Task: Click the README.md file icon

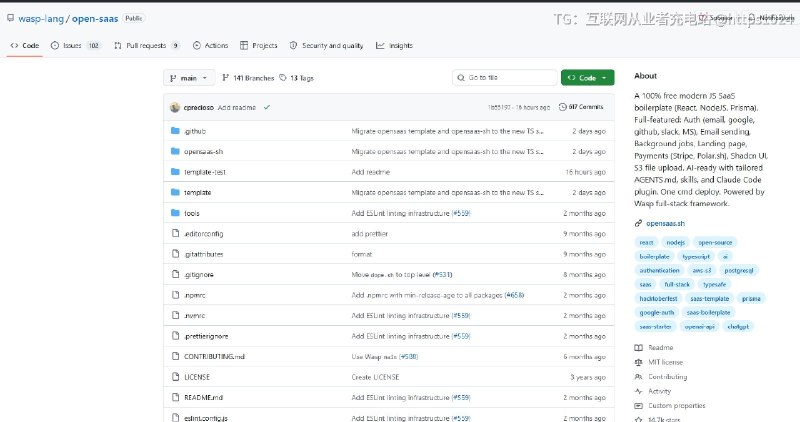Action: (x=176, y=397)
